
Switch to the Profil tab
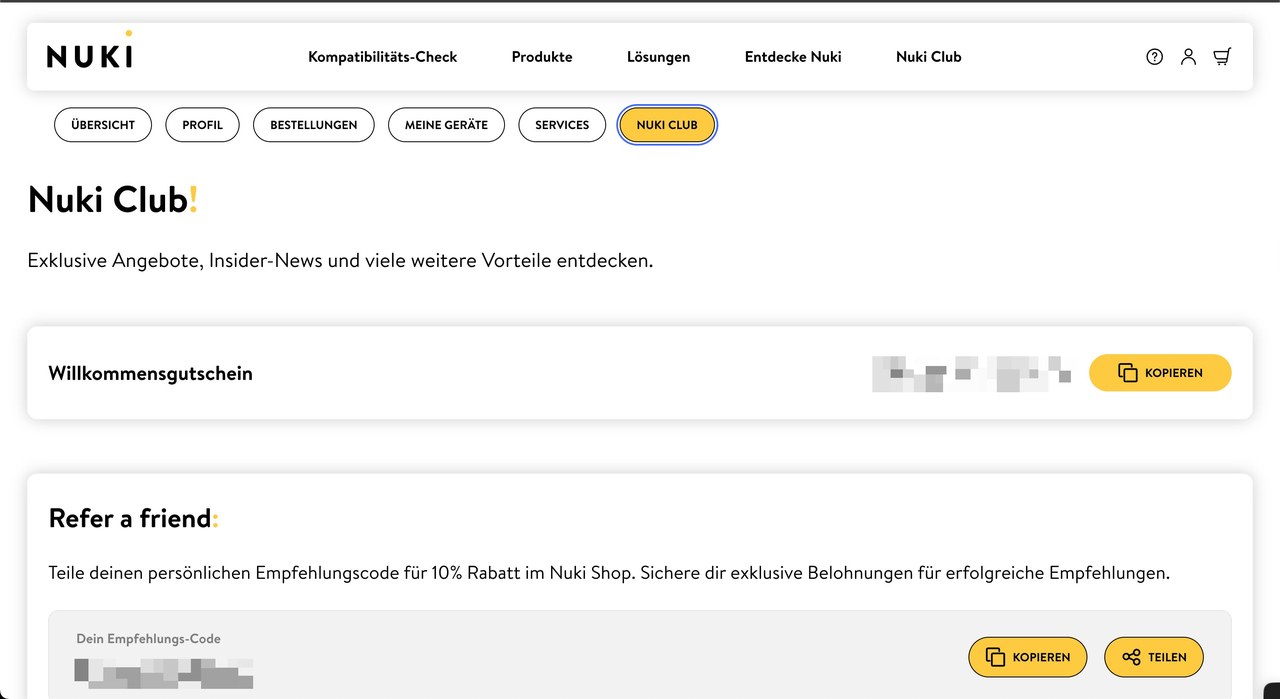(202, 125)
